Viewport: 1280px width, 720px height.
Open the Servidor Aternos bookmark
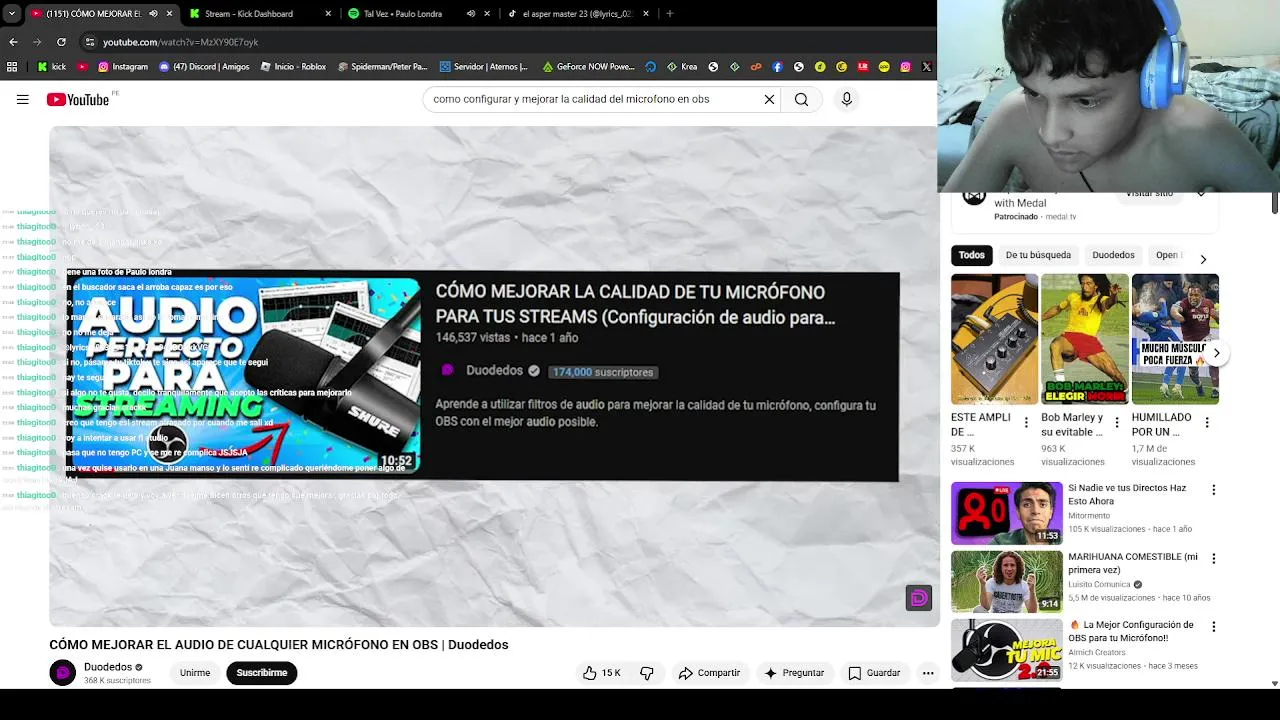[x=483, y=67]
